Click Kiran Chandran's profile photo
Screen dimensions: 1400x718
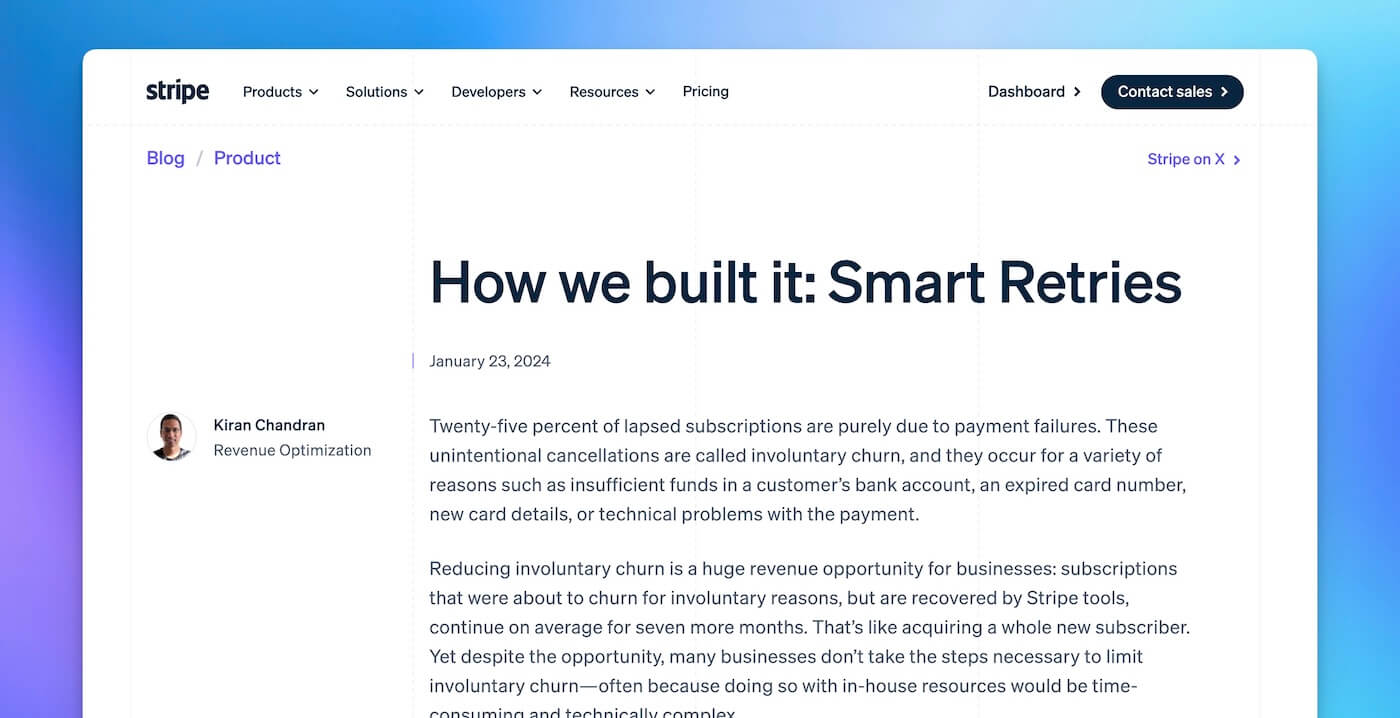[171, 437]
